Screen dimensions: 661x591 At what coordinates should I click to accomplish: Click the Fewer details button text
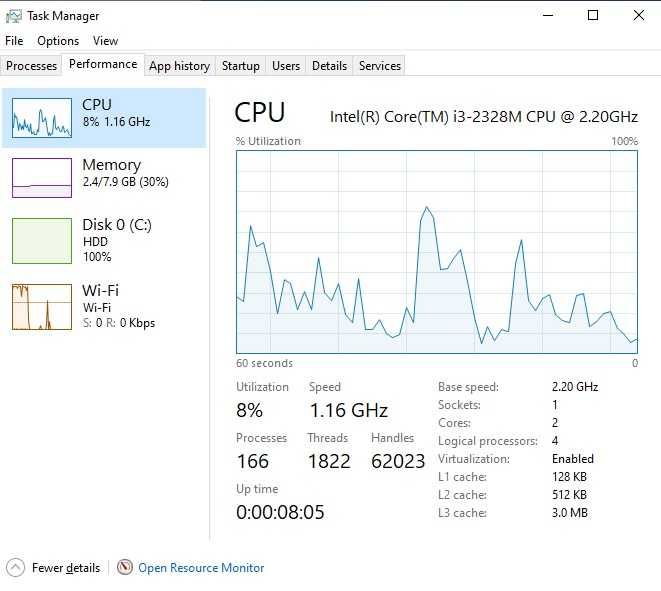[x=66, y=568]
